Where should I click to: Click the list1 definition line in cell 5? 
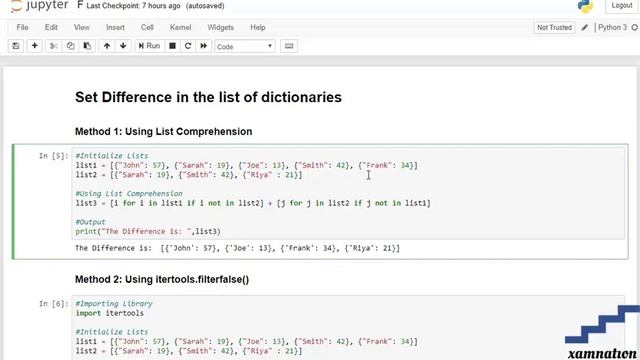coord(247,165)
